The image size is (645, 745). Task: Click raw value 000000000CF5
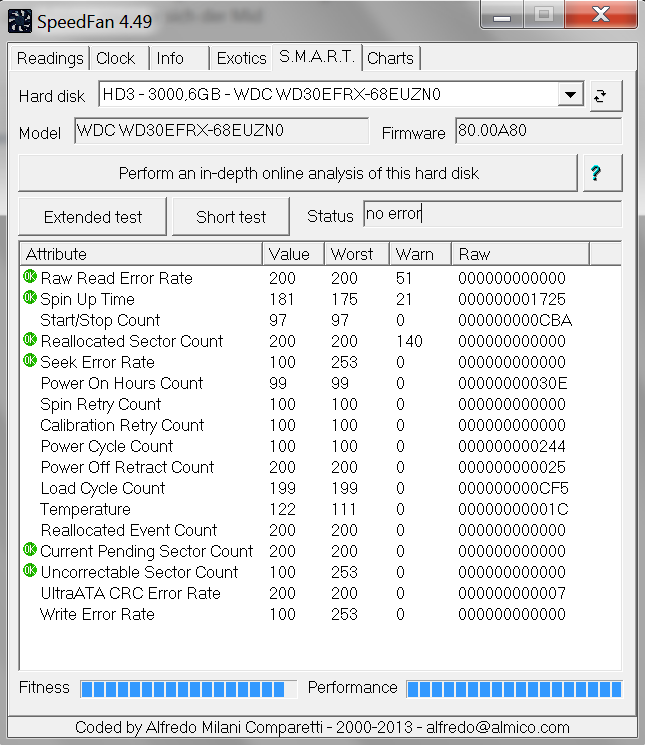[x=513, y=488]
